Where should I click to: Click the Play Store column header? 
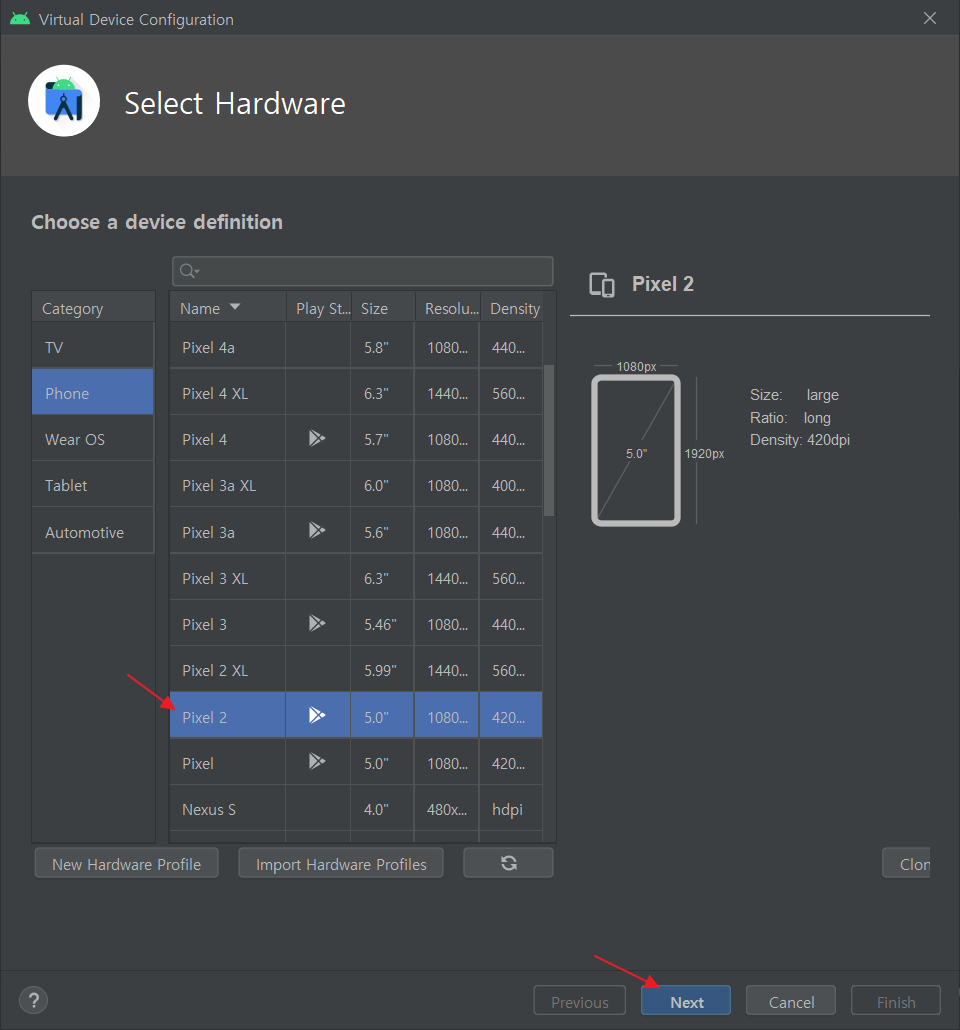[319, 307]
